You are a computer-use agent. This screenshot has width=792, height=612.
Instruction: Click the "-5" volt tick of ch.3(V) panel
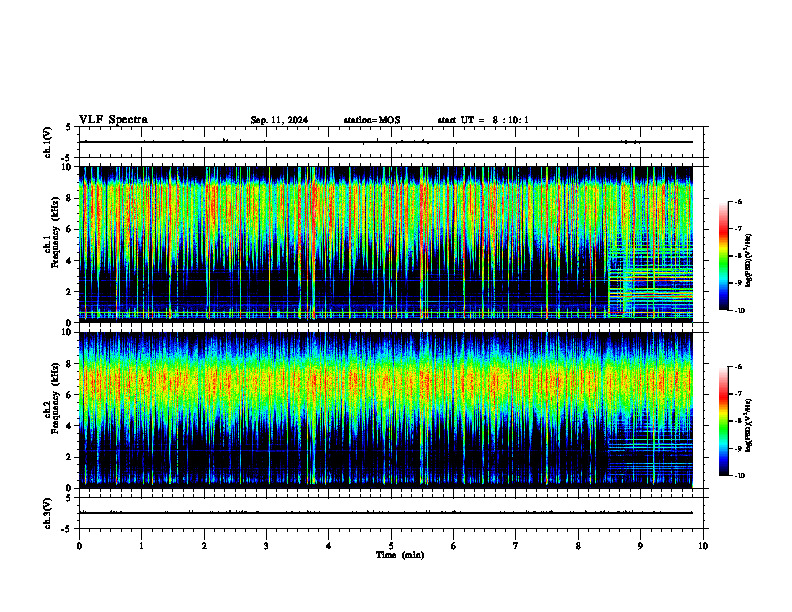[x=67, y=529]
